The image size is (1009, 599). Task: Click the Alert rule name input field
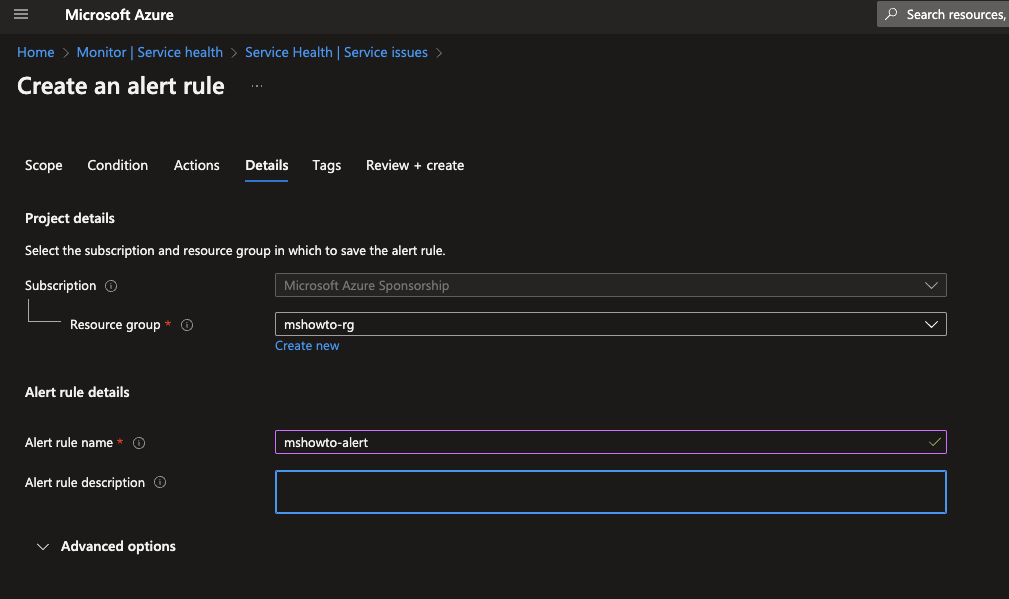click(611, 442)
